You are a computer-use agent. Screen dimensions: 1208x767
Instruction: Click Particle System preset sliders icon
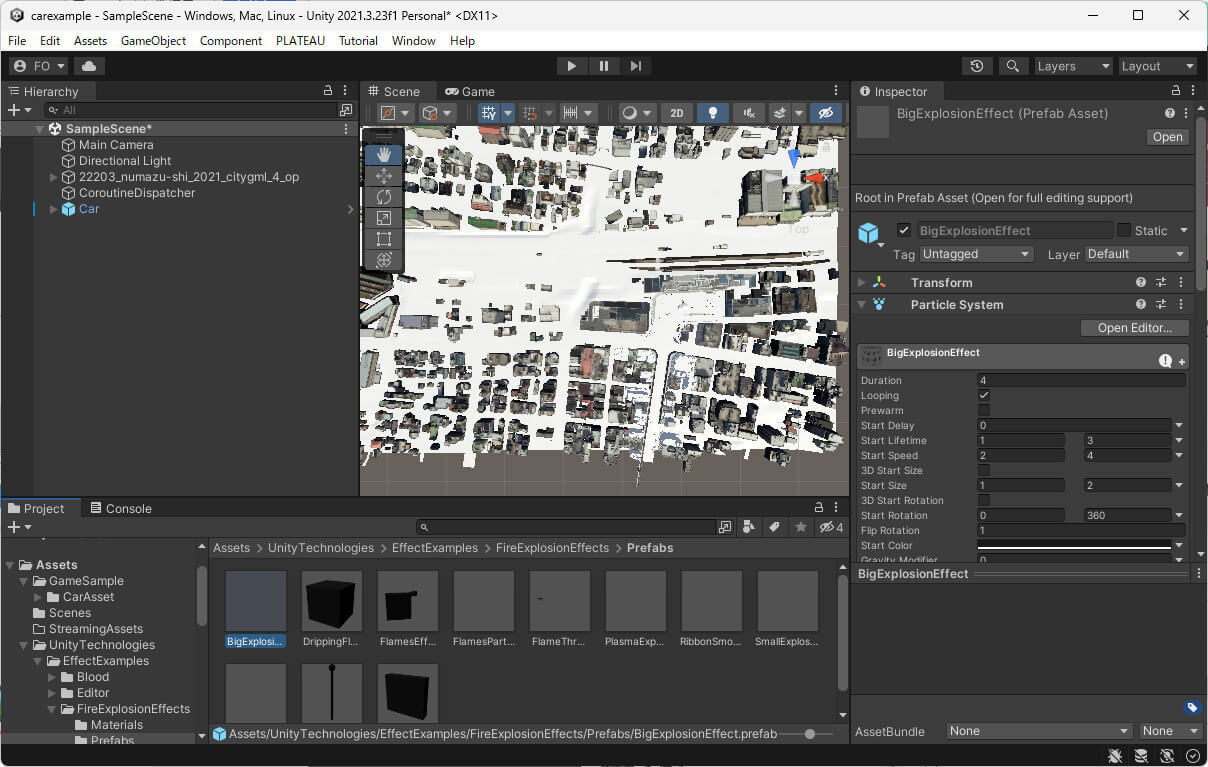(1161, 305)
